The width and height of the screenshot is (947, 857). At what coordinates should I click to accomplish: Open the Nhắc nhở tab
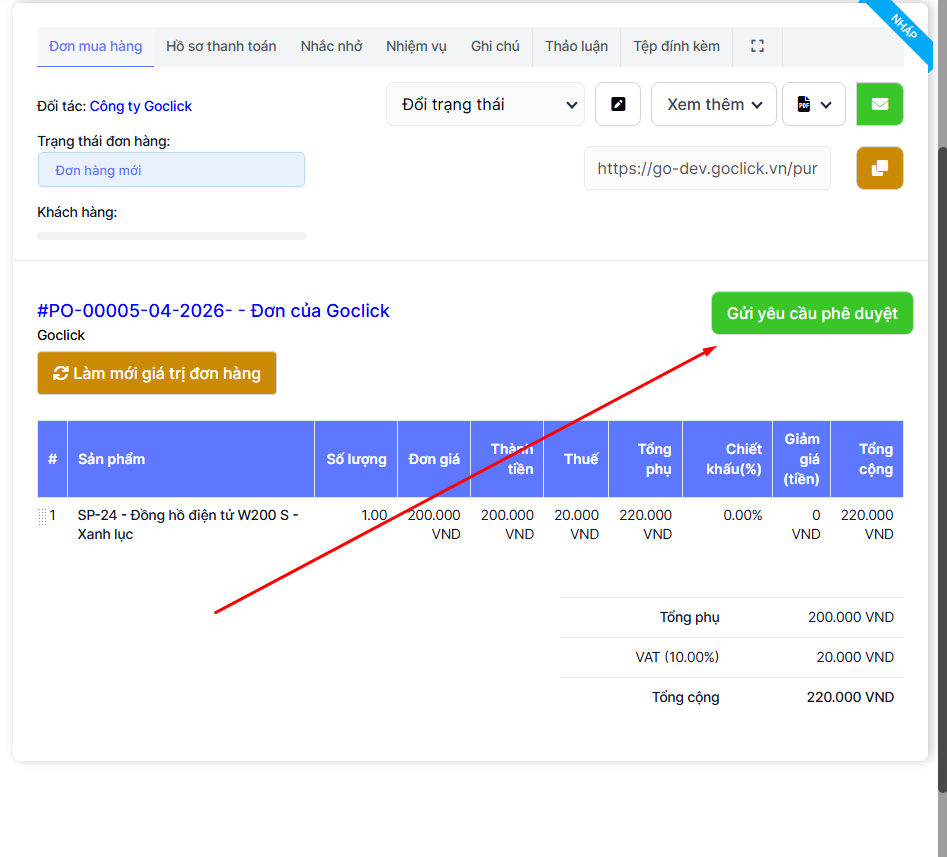[x=331, y=46]
